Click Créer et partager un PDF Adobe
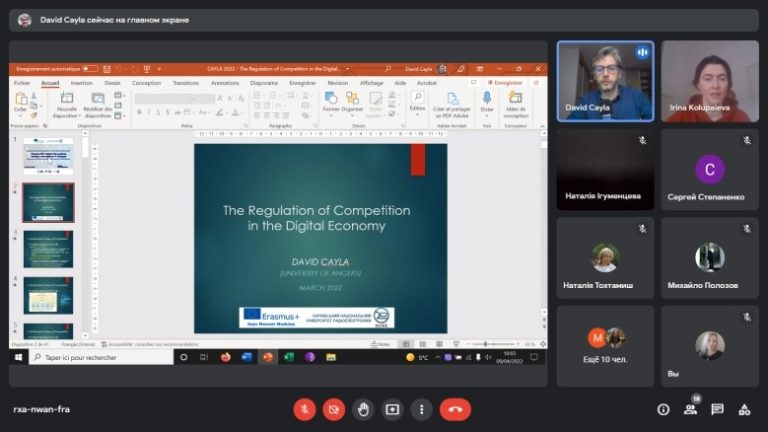 452,105
